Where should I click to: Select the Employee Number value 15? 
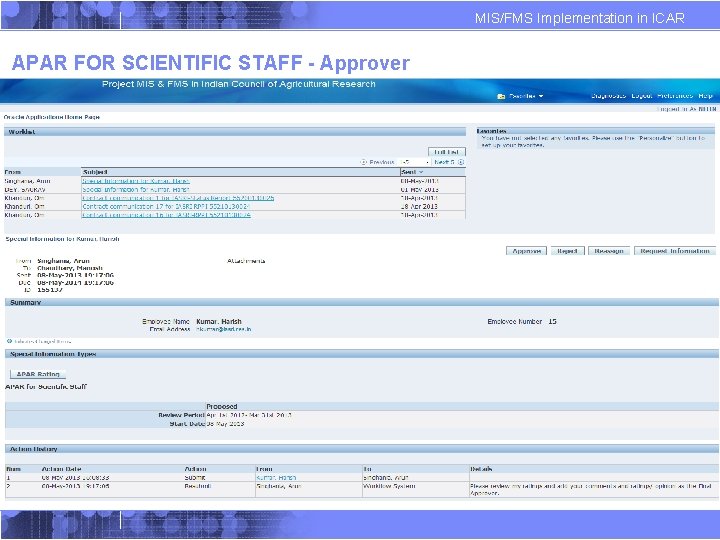point(552,321)
